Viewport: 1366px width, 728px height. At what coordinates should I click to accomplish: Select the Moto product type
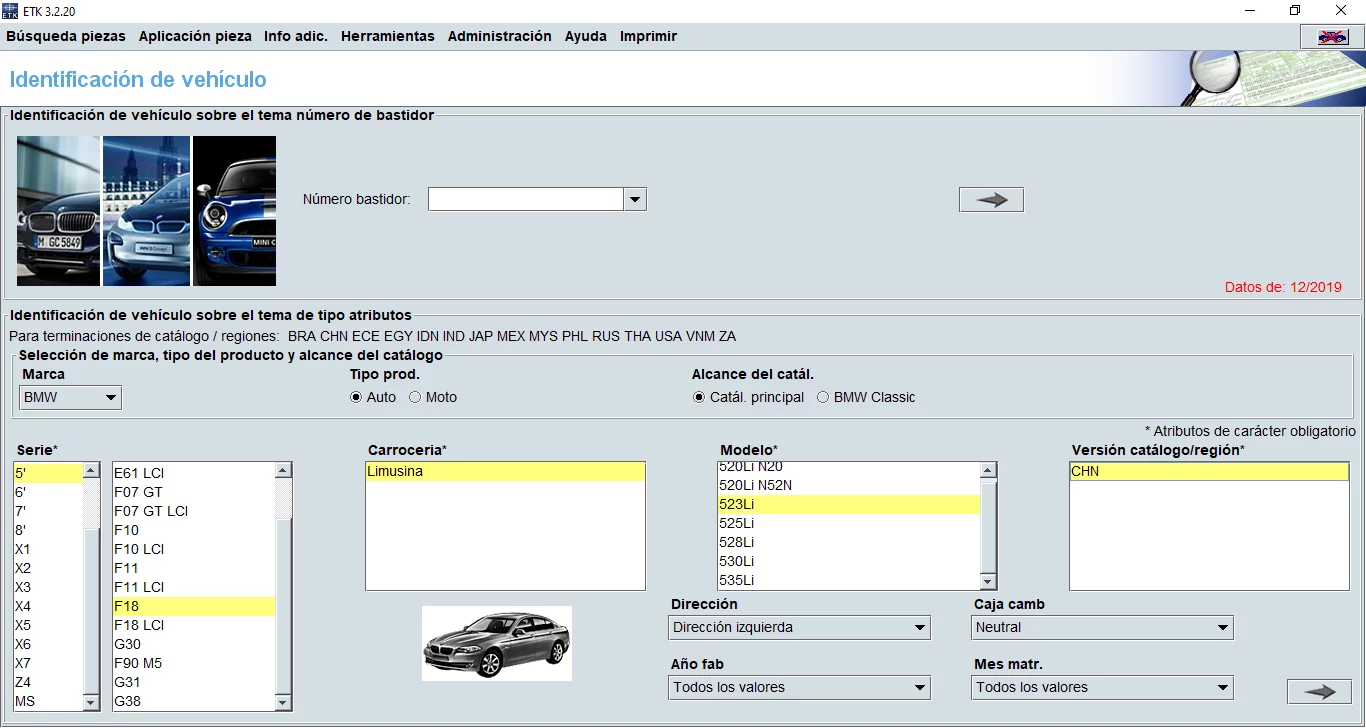[415, 396]
